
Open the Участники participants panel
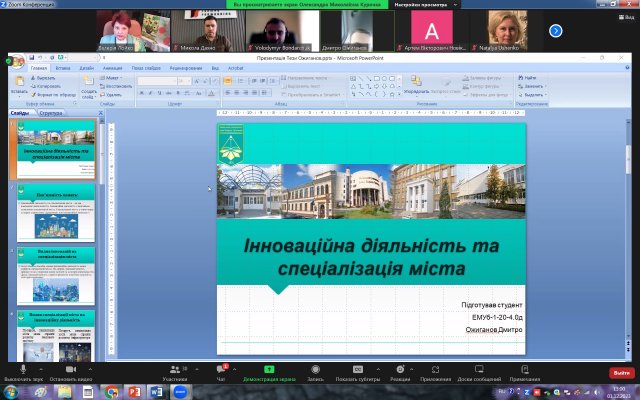[173, 370]
